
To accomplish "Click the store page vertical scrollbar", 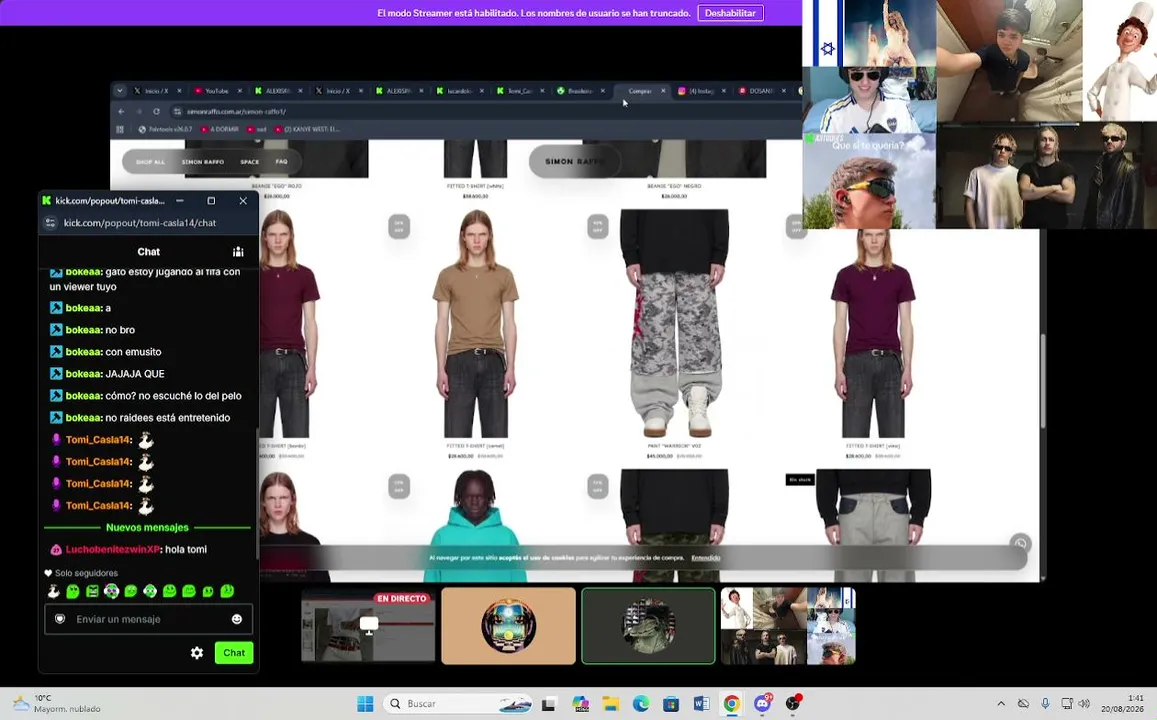I will (1043, 380).
